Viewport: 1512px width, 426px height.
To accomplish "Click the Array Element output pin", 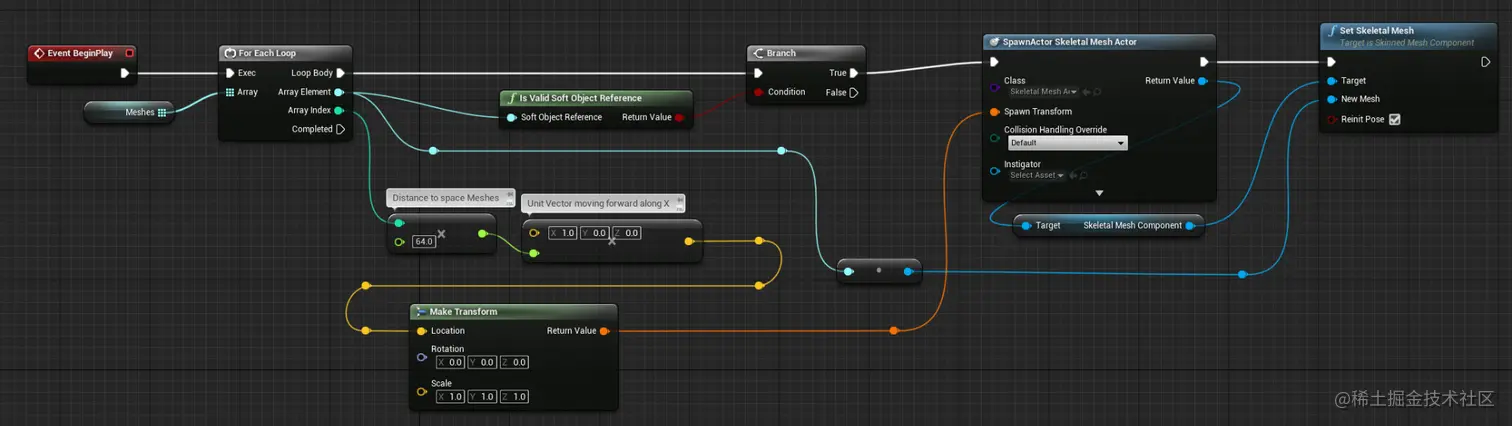I will click(x=340, y=92).
